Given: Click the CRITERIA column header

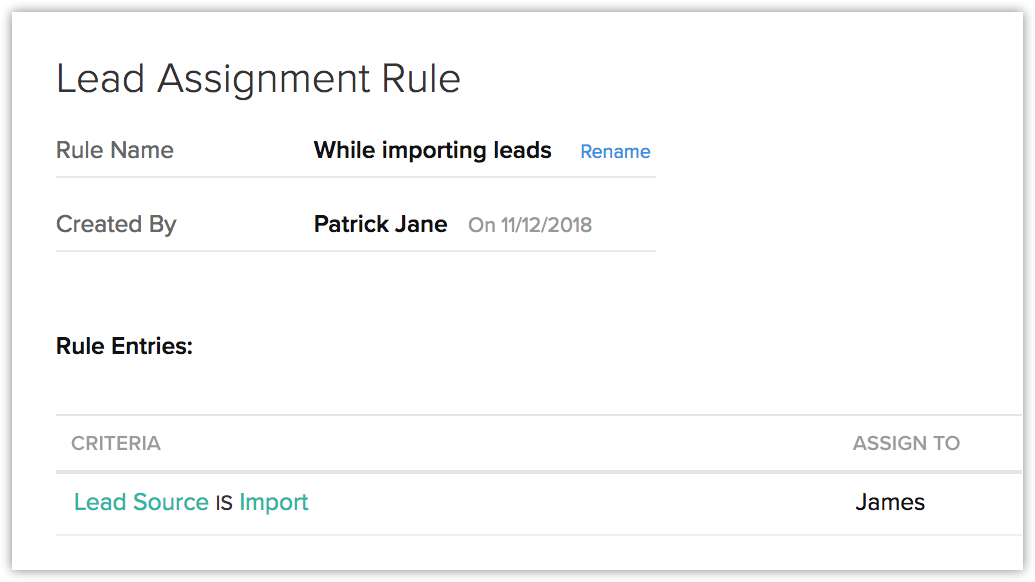Looking at the screenshot, I should (116, 443).
